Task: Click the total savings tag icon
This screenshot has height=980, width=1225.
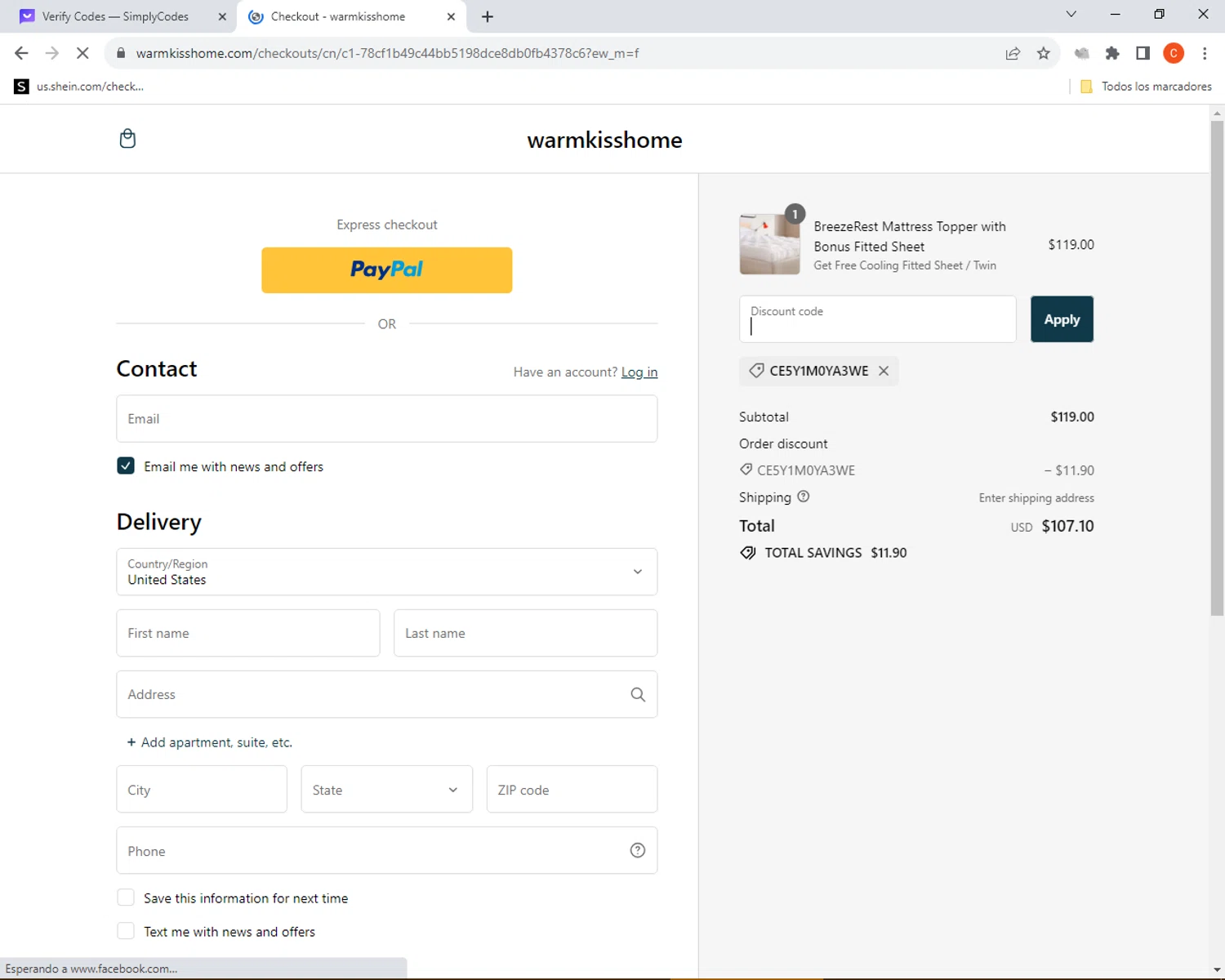Action: 747,553
